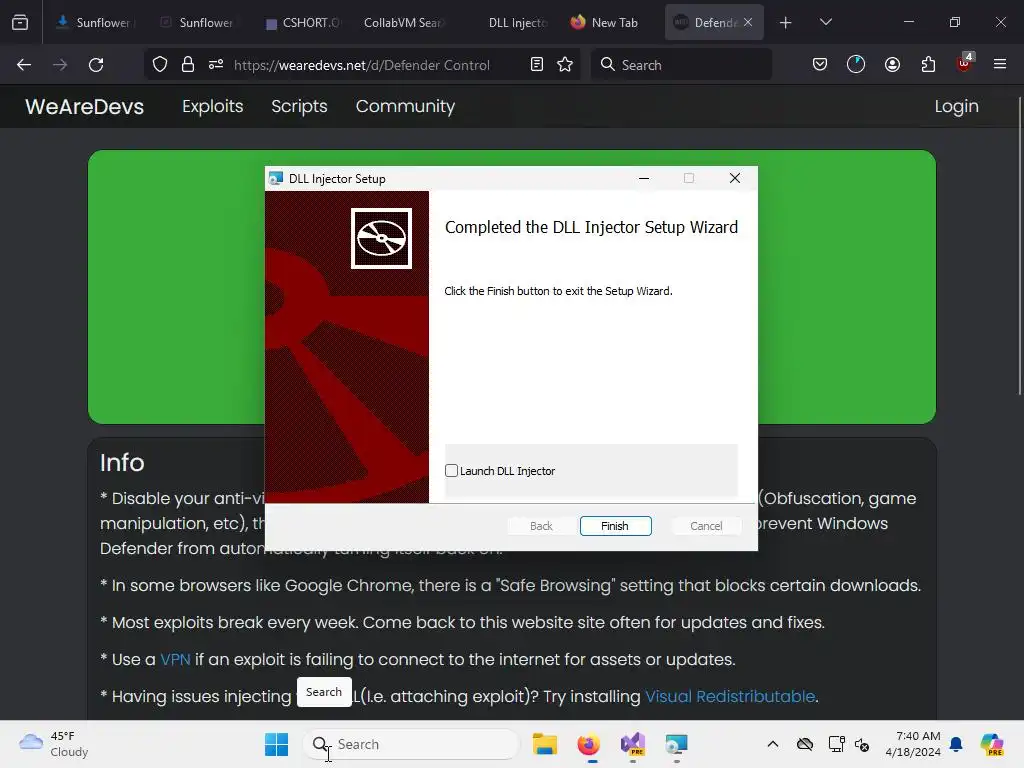
Task: Launch Copilot Preview from the taskbar
Action: click(x=992, y=744)
